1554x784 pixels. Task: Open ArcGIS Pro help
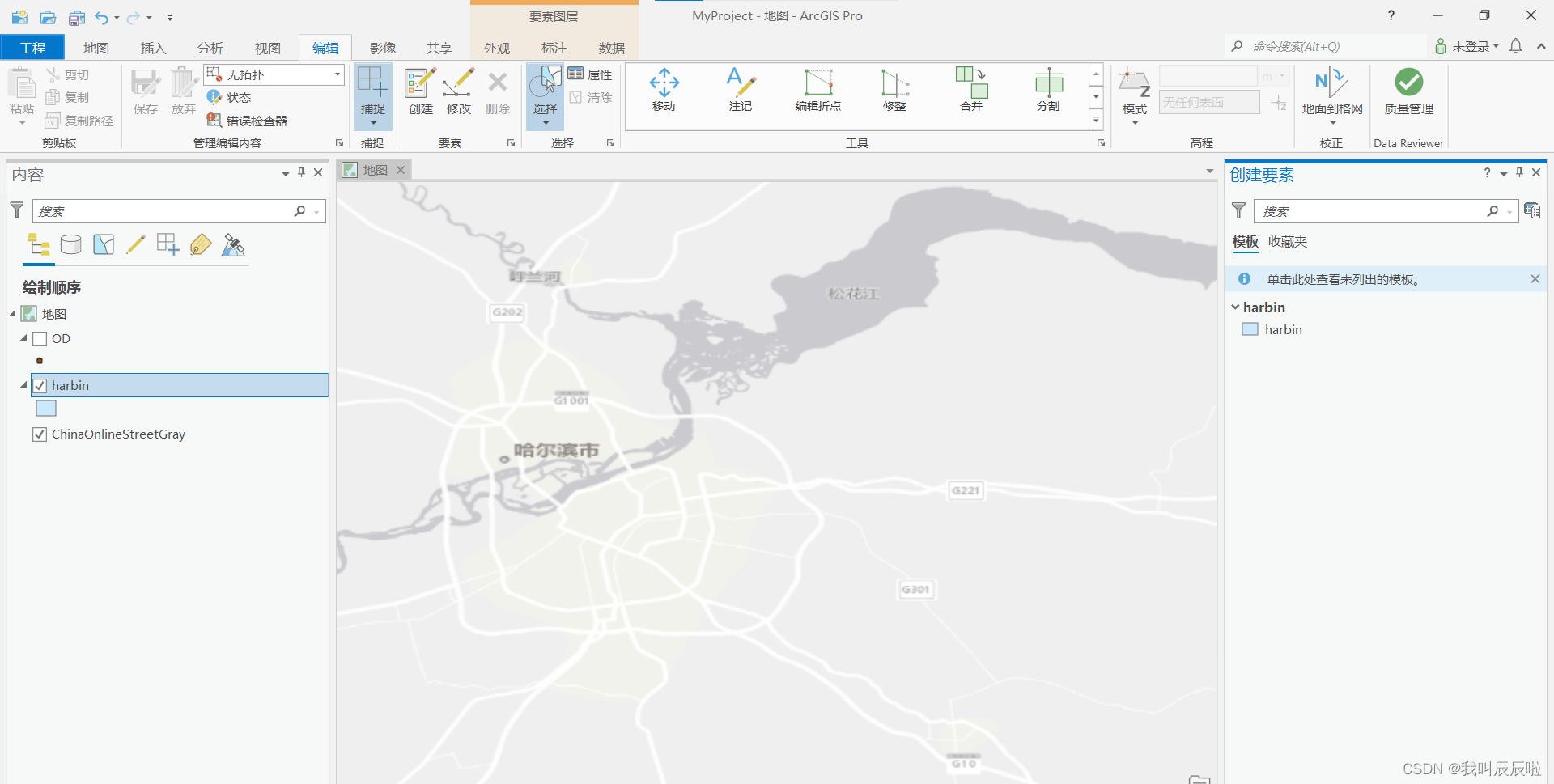(1391, 15)
